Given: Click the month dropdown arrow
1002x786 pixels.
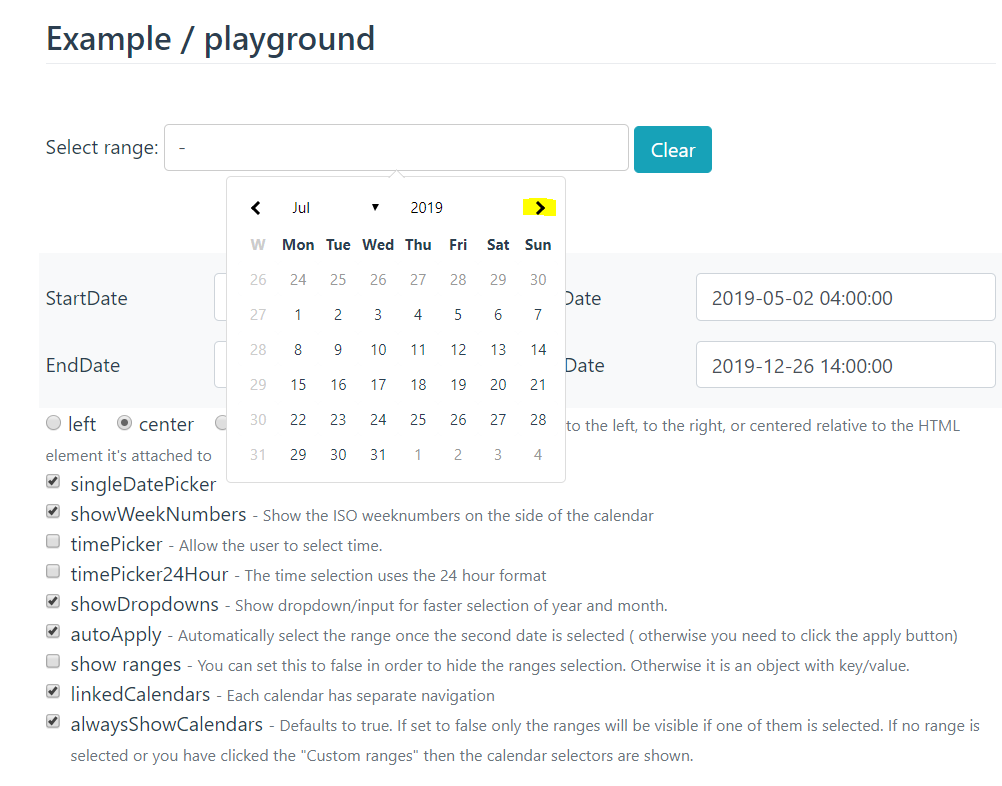Looking at the screenshot, I should point(375,207).
